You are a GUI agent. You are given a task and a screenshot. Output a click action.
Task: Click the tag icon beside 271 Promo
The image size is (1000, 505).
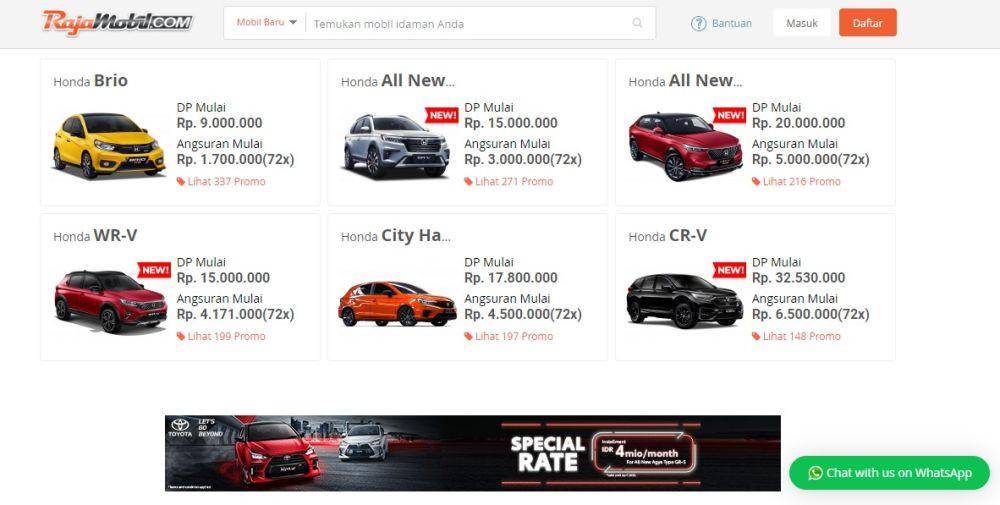click(469, 182)
